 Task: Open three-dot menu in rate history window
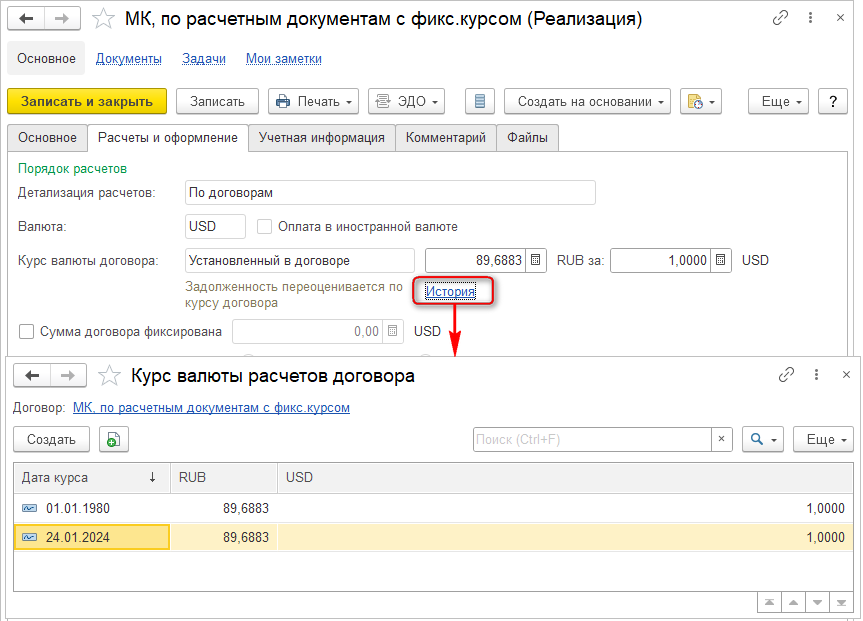pos(816,375)
